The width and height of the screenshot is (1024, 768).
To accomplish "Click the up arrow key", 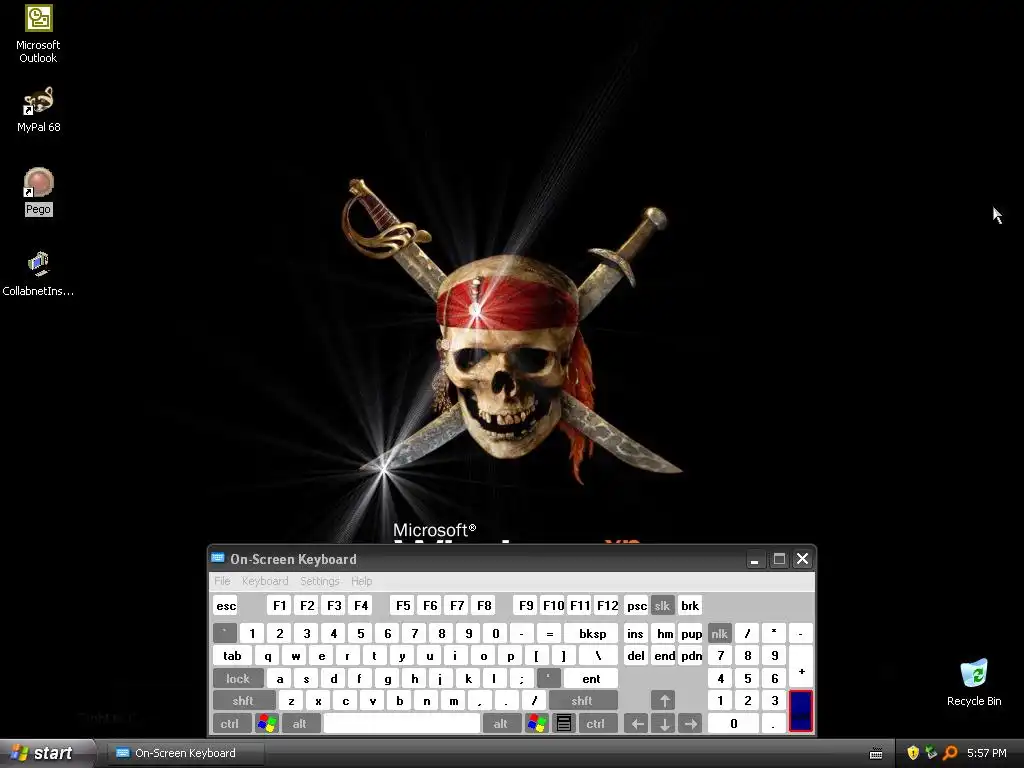I will (664, 701).
